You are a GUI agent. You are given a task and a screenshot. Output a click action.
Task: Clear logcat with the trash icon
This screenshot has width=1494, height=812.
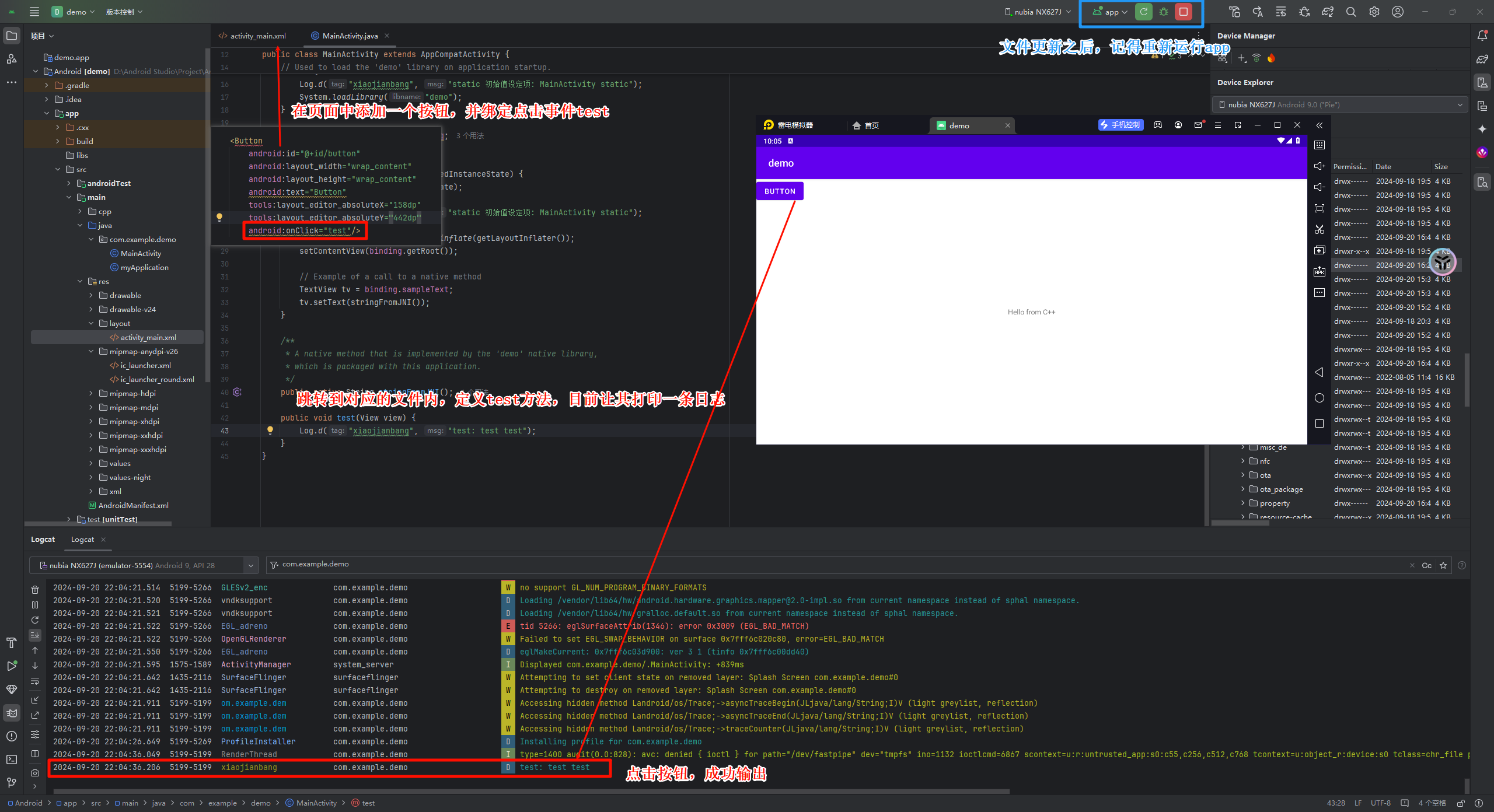(x=35, y=590)
